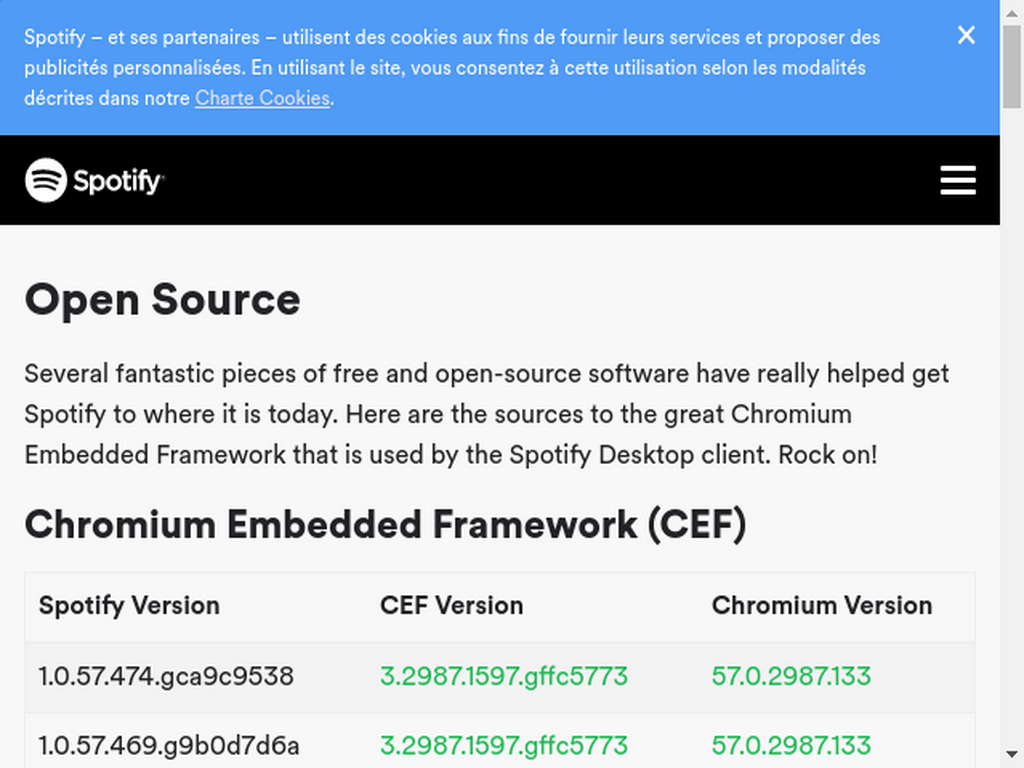This screenshot has height=768, width=1024.
Task: Click the Spotify Version column header
Action: click(129, 606)
